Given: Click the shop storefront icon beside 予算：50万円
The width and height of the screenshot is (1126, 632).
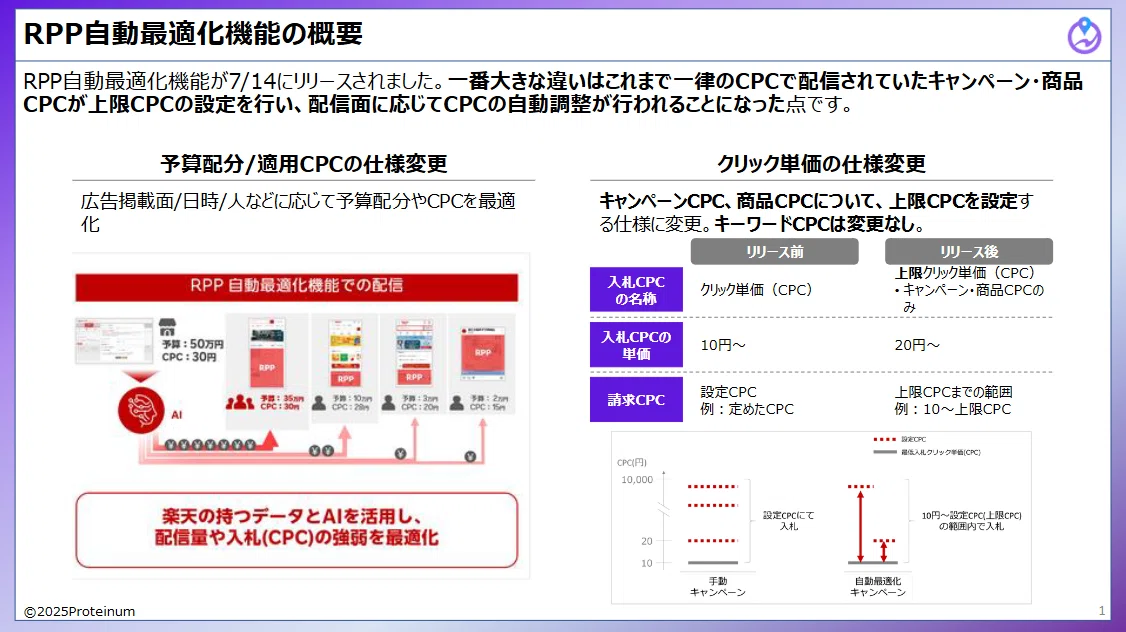Looking at the screenshot, I should 167,327.
